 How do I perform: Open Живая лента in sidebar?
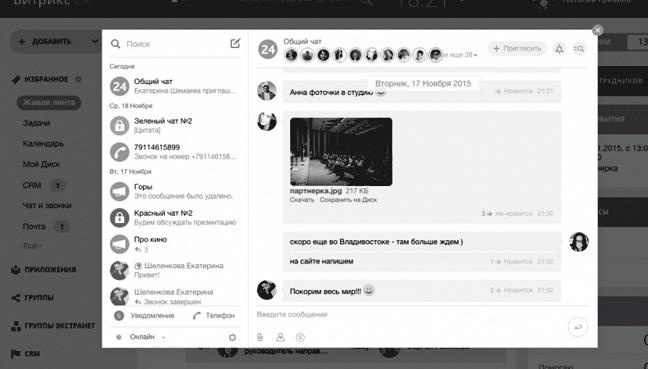coord(49,102)
